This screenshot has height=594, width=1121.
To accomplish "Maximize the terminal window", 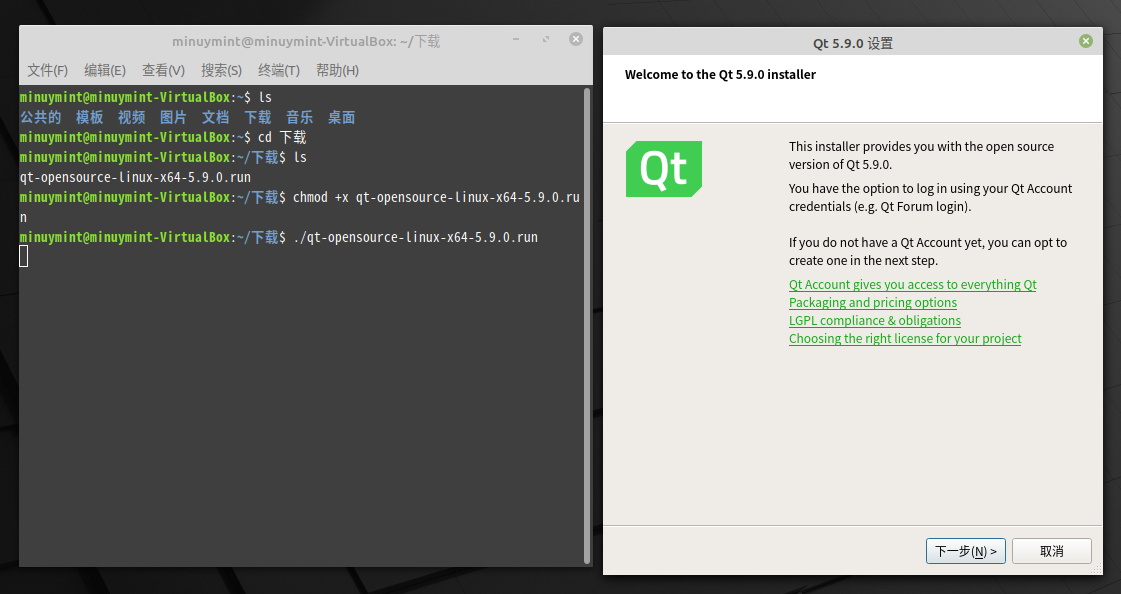I will [x=545, y=39].
